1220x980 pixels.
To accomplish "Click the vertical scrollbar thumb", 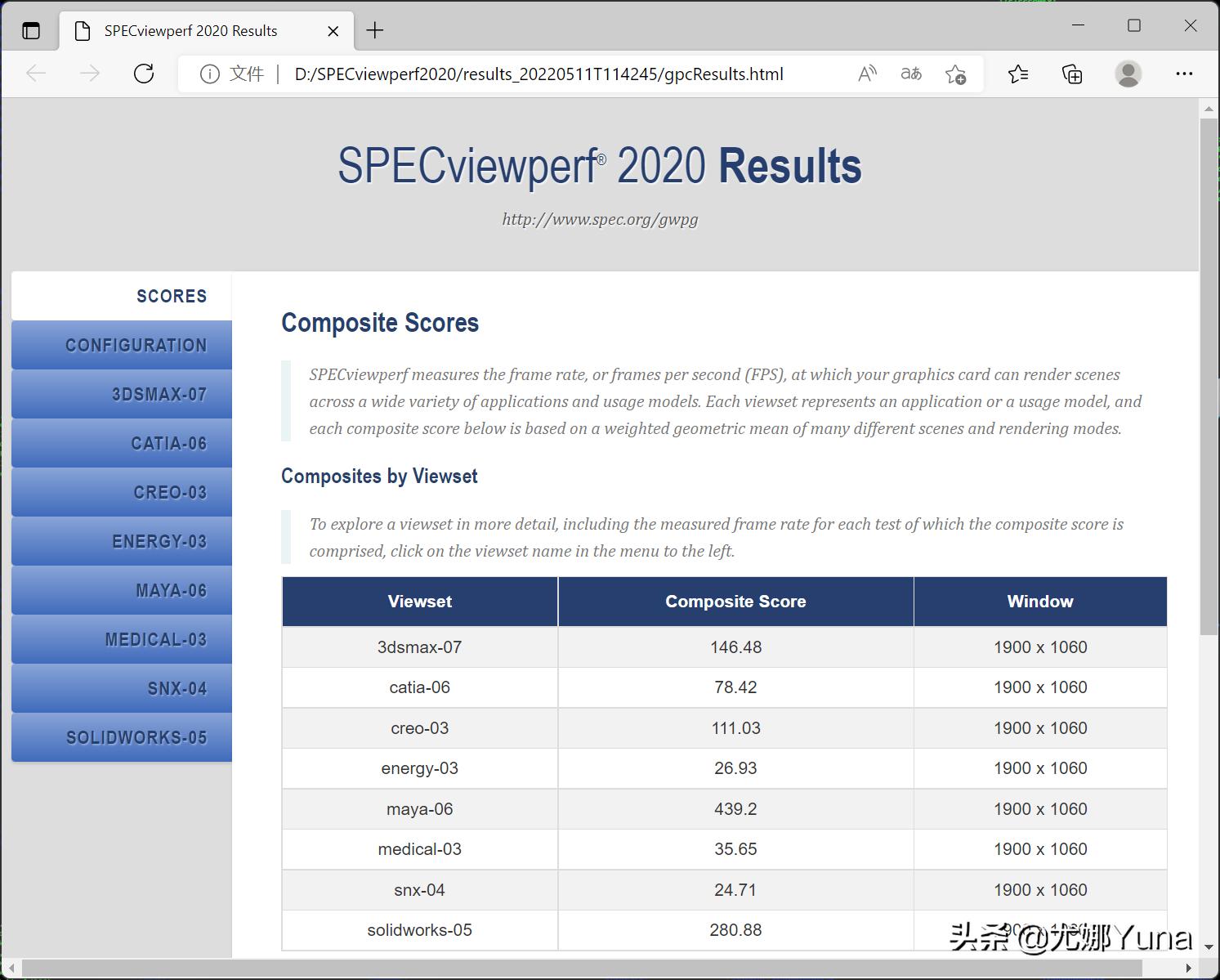I will point(1209,376).
